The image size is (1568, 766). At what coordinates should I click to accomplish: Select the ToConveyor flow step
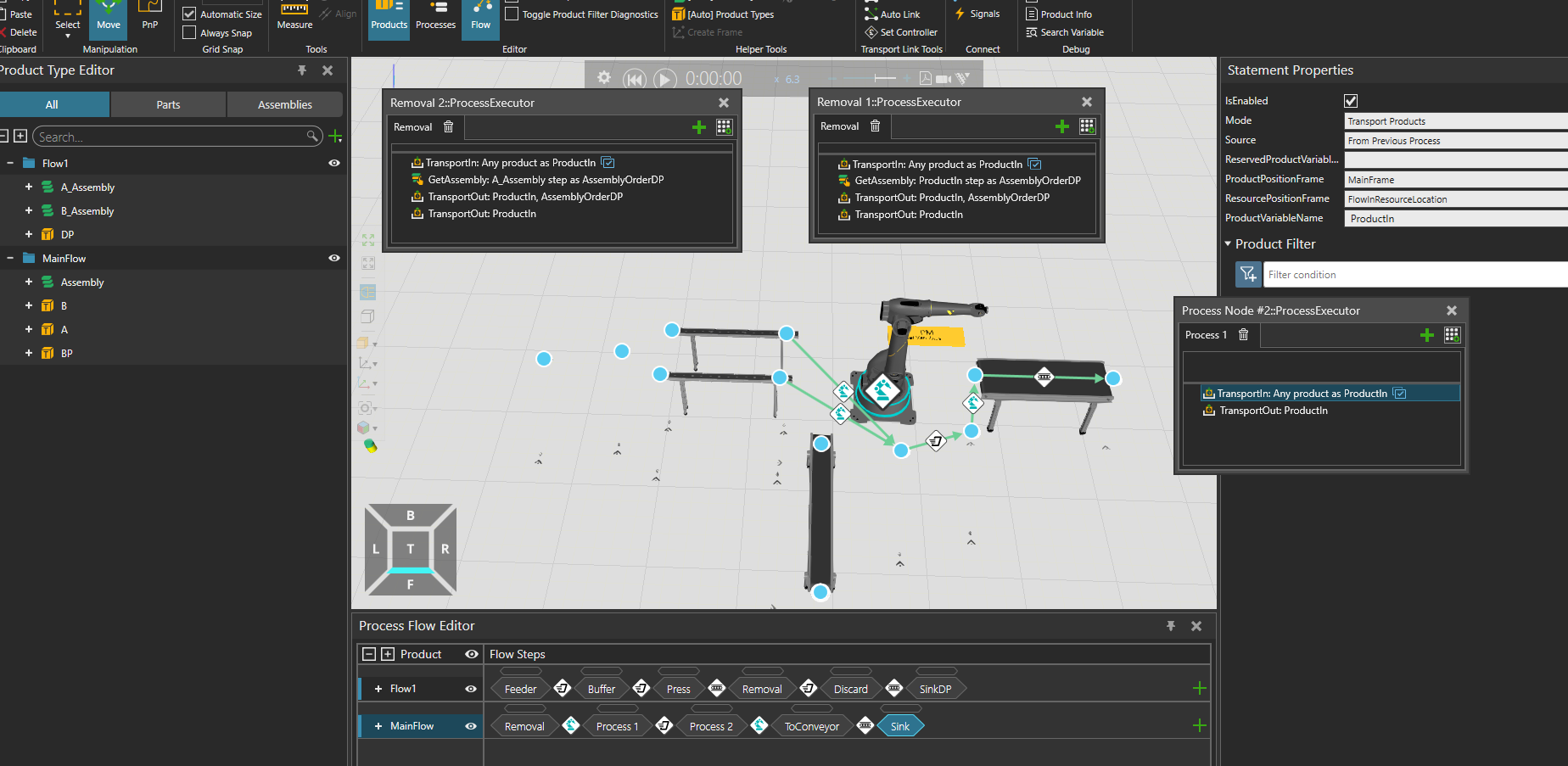[x=811, y=726]
